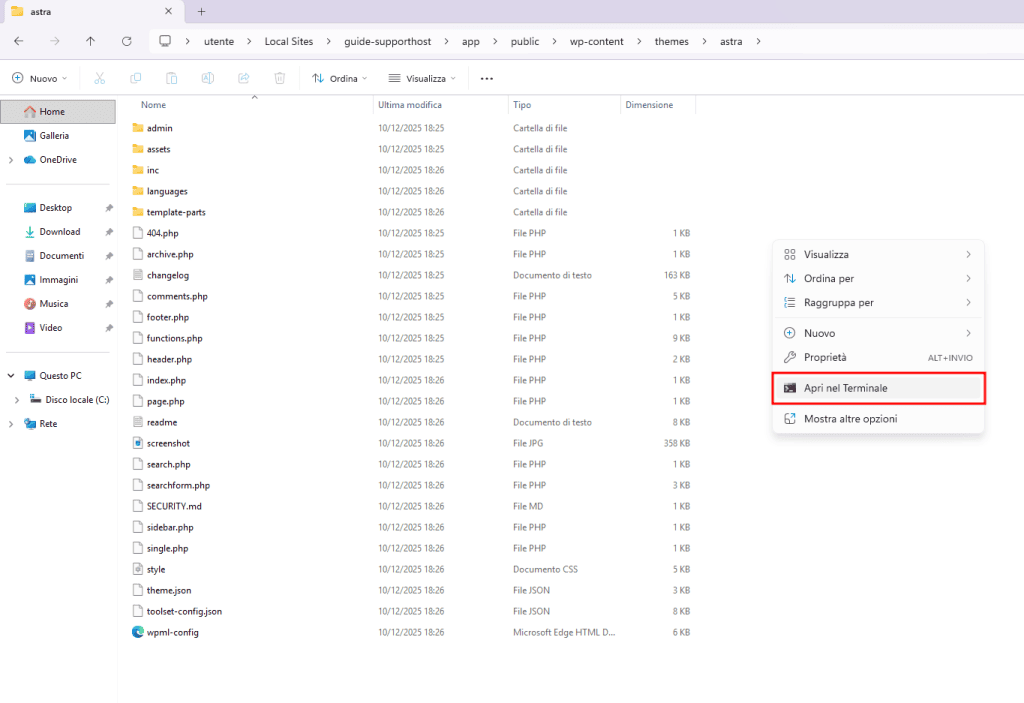This screenshot has width=1024, height=703.
Task: Click the Refresh button in navigation bar
Action: click(x=126, y=41)
